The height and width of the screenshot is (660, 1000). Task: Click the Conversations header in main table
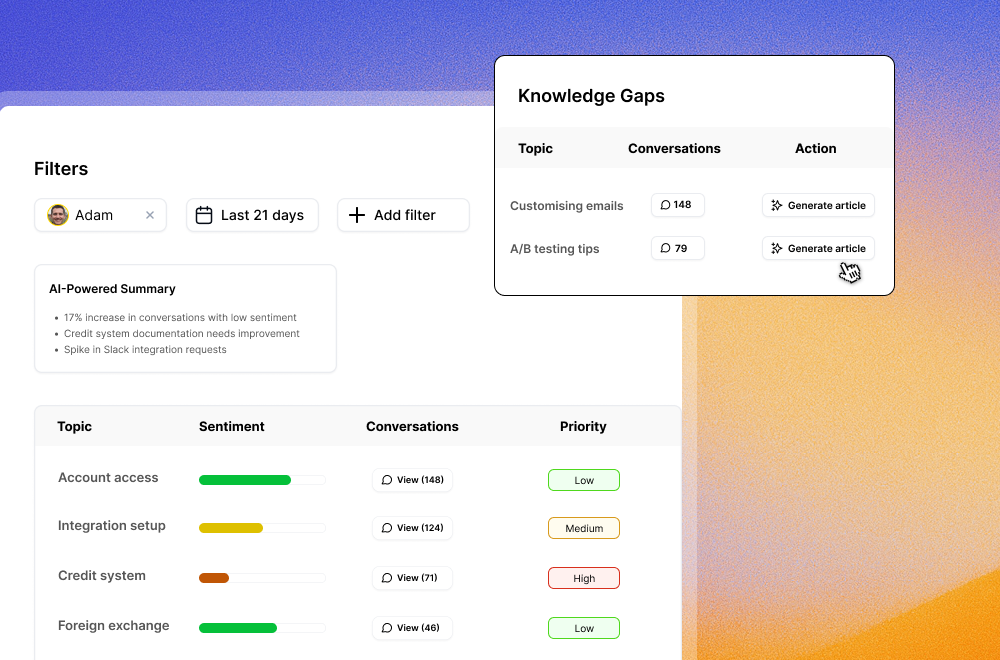[x=412, y=427]
